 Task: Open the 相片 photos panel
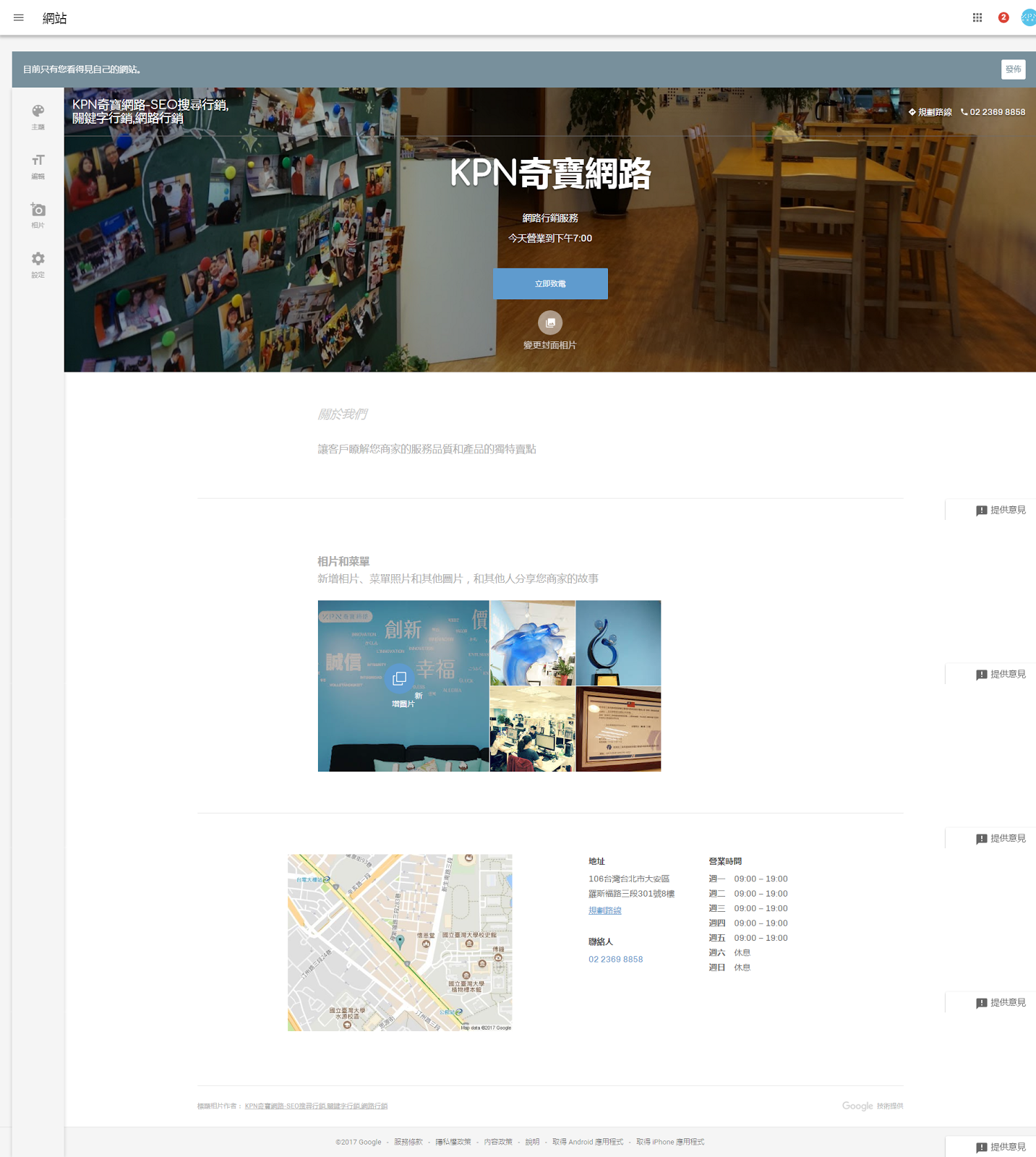[x=38, y=215]
